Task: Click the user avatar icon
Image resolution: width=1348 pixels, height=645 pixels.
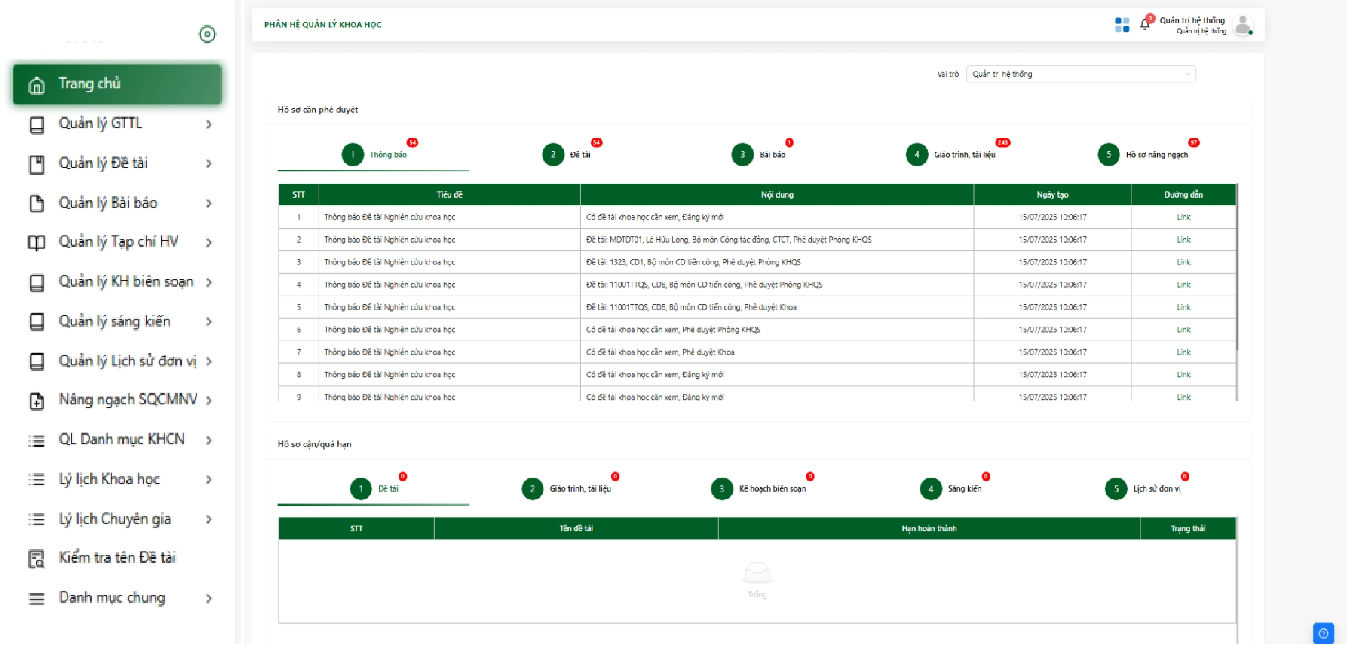Action: click(x=1242, y=25)
